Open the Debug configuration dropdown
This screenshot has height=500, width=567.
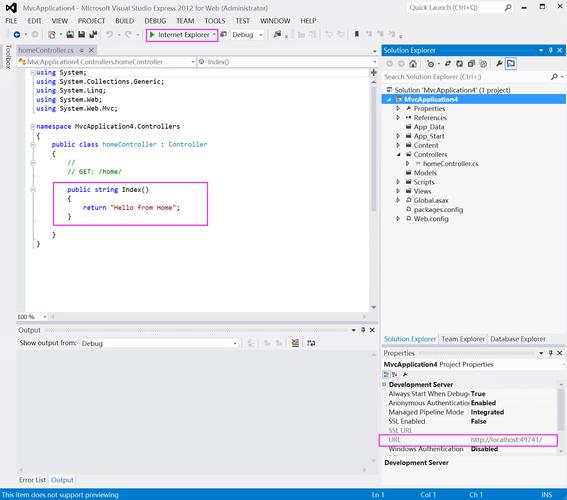tap(261, 35)
